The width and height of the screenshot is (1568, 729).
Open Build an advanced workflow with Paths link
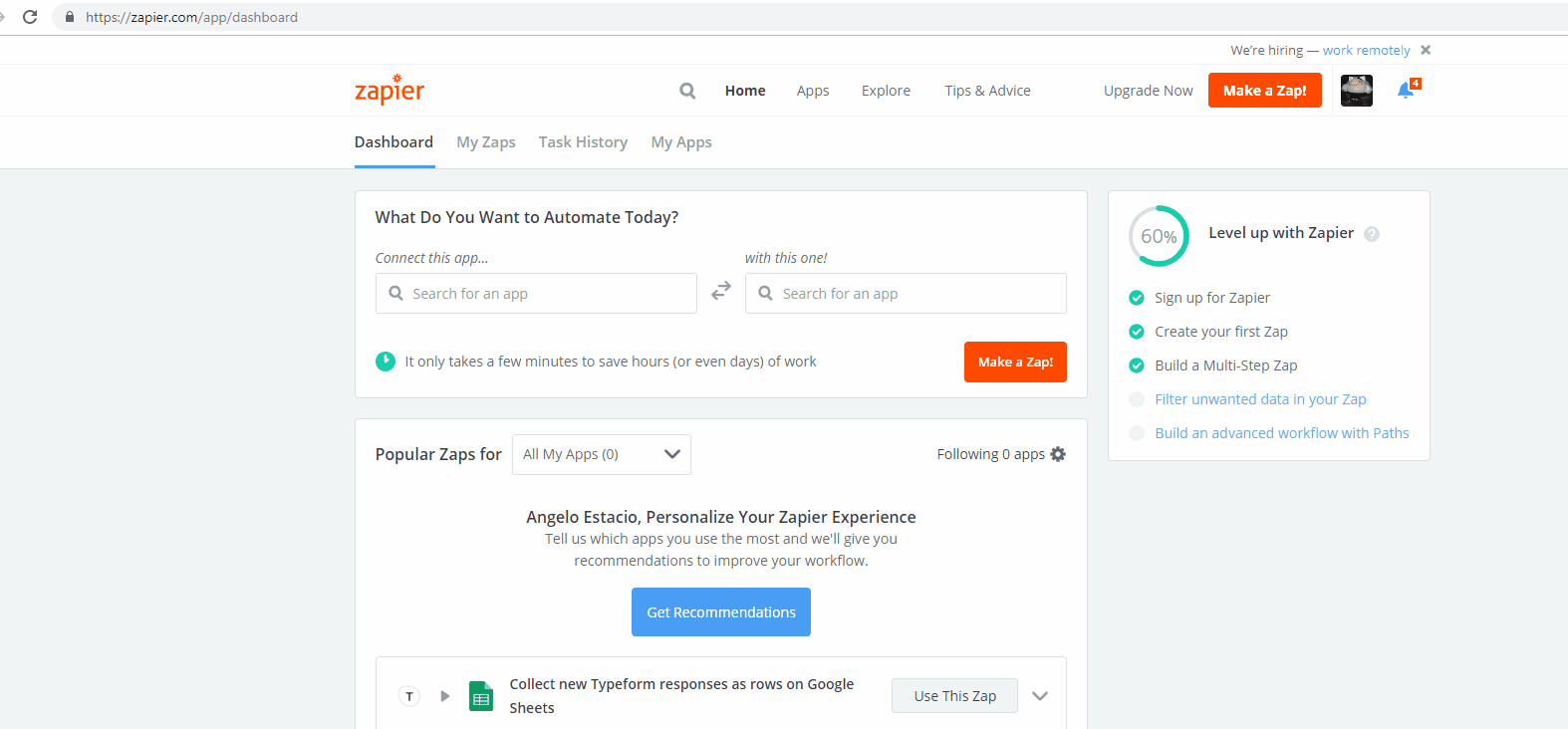[x=1282, y=433]
